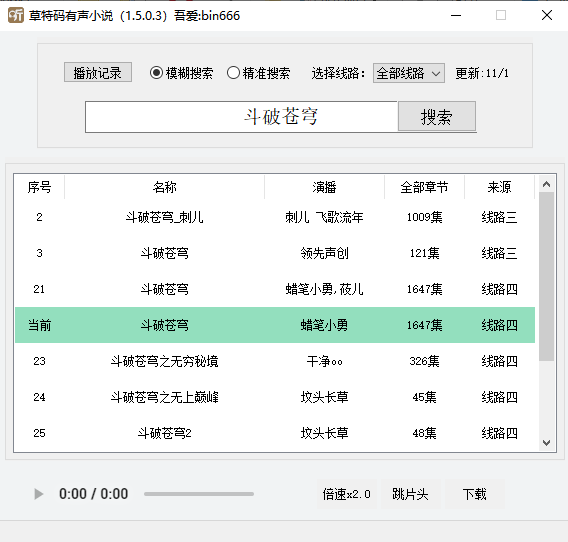The height and width of the screenshot is (542, 568).
Task: Click the vertical scrollbar thumb
Action: tap(547, 276)
